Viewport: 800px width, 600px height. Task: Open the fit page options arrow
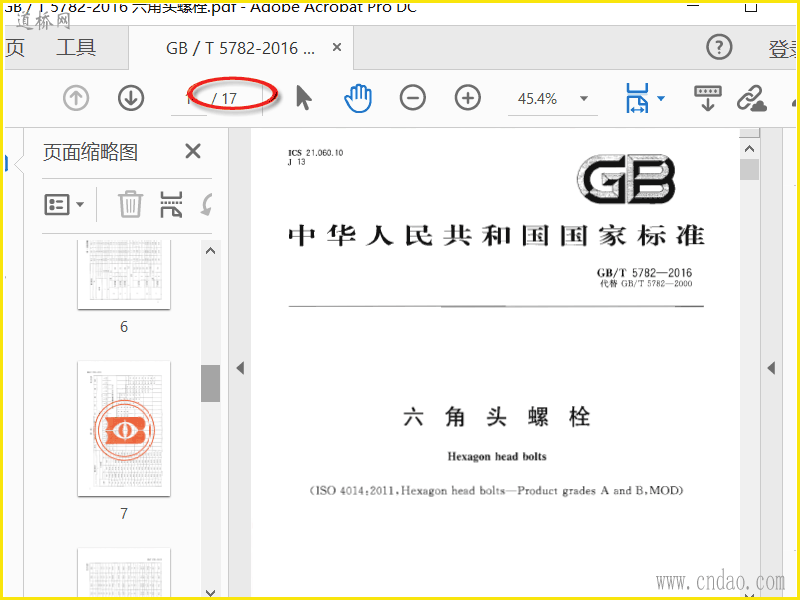[661, 98]
